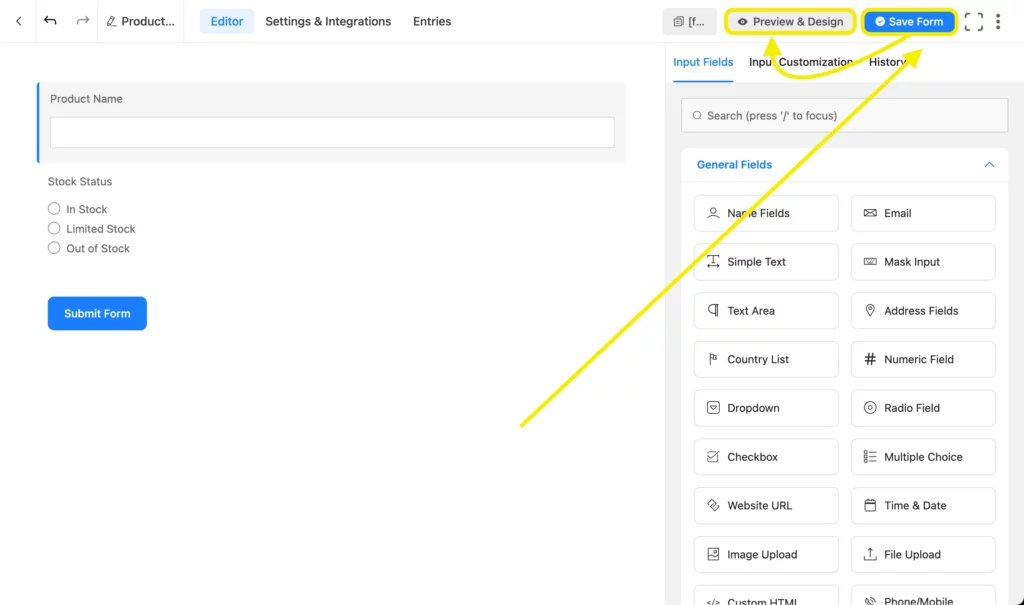1024x605 pixels.
Task: Select the Limited Stock radio option
Action: pos(54,229)
